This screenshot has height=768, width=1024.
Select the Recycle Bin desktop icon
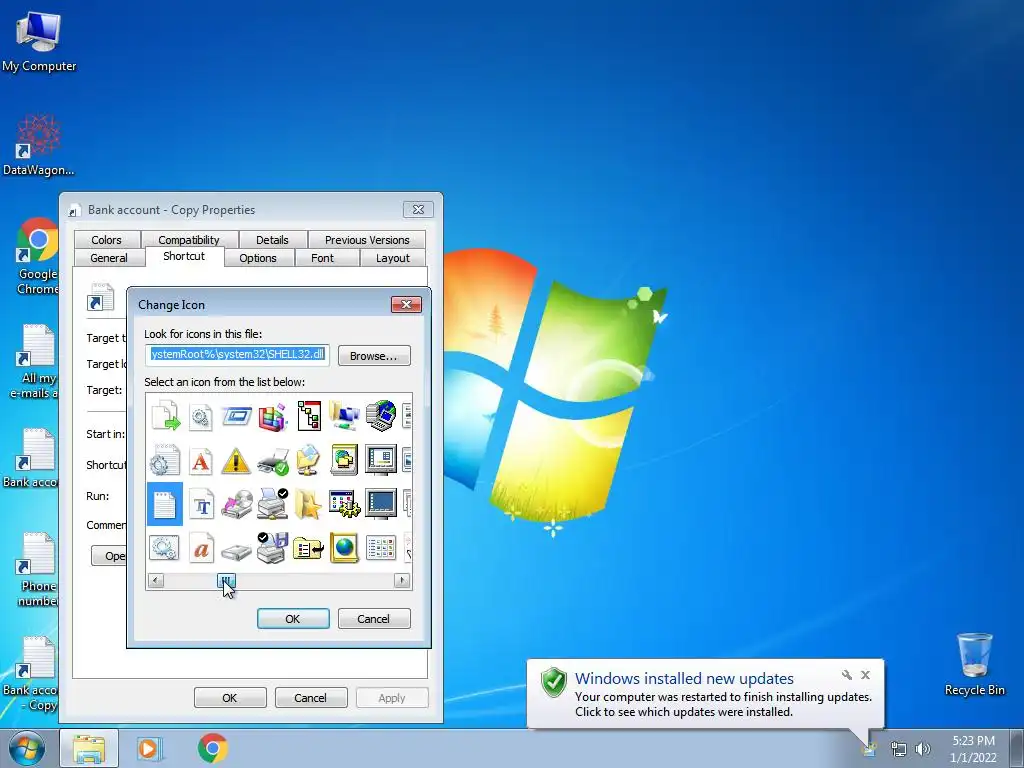coord(974,664)
